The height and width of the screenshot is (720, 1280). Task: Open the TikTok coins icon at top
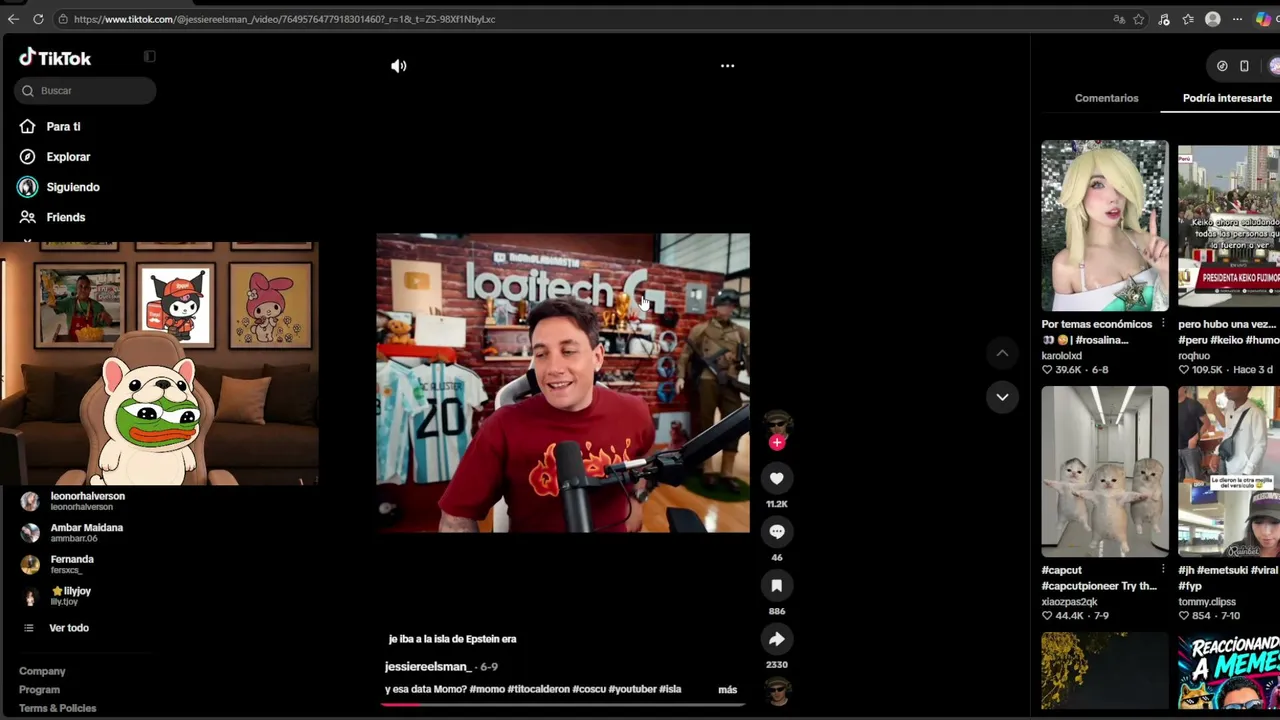[1222, 66]
